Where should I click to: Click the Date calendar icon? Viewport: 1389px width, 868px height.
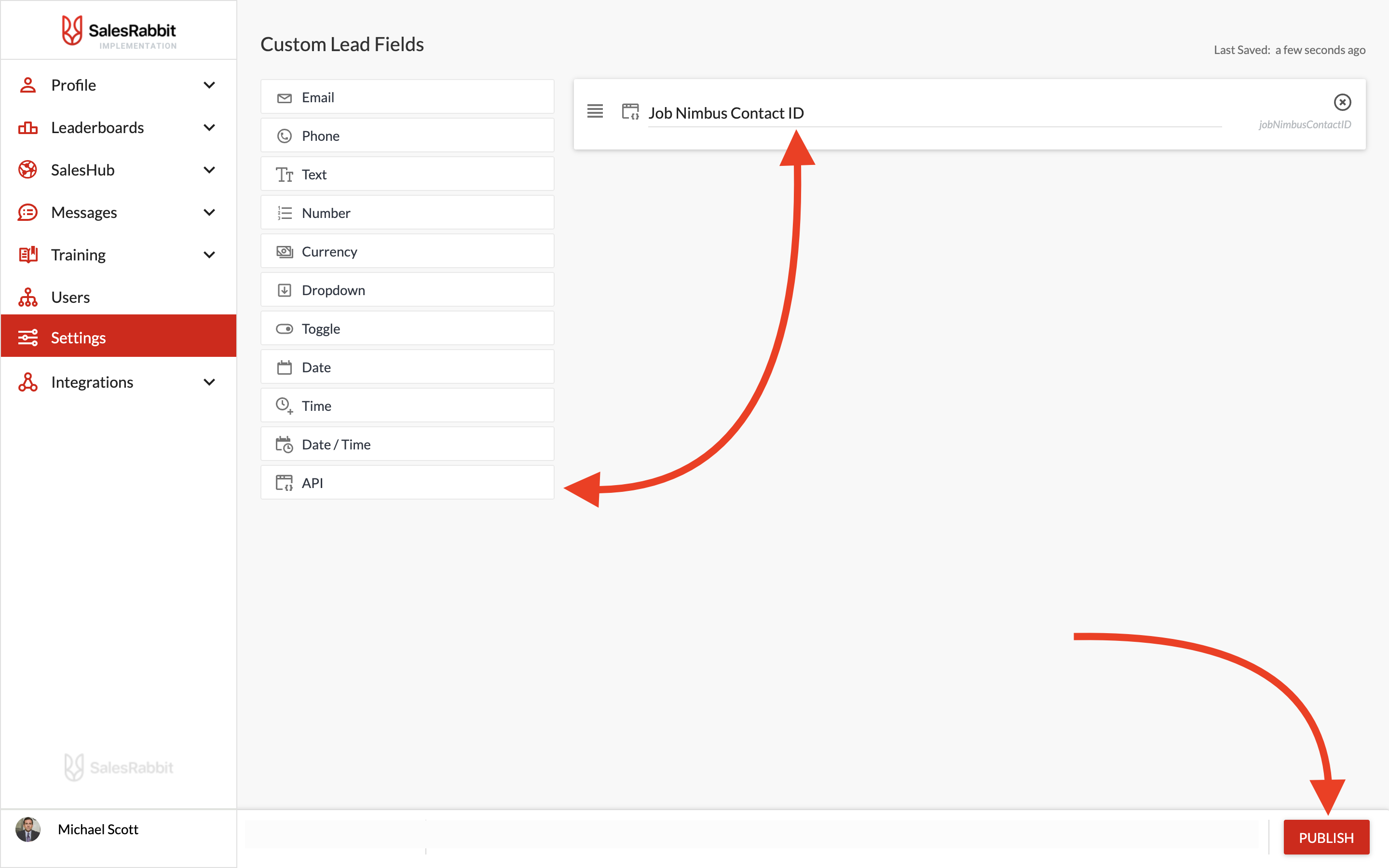pos(284,367)
